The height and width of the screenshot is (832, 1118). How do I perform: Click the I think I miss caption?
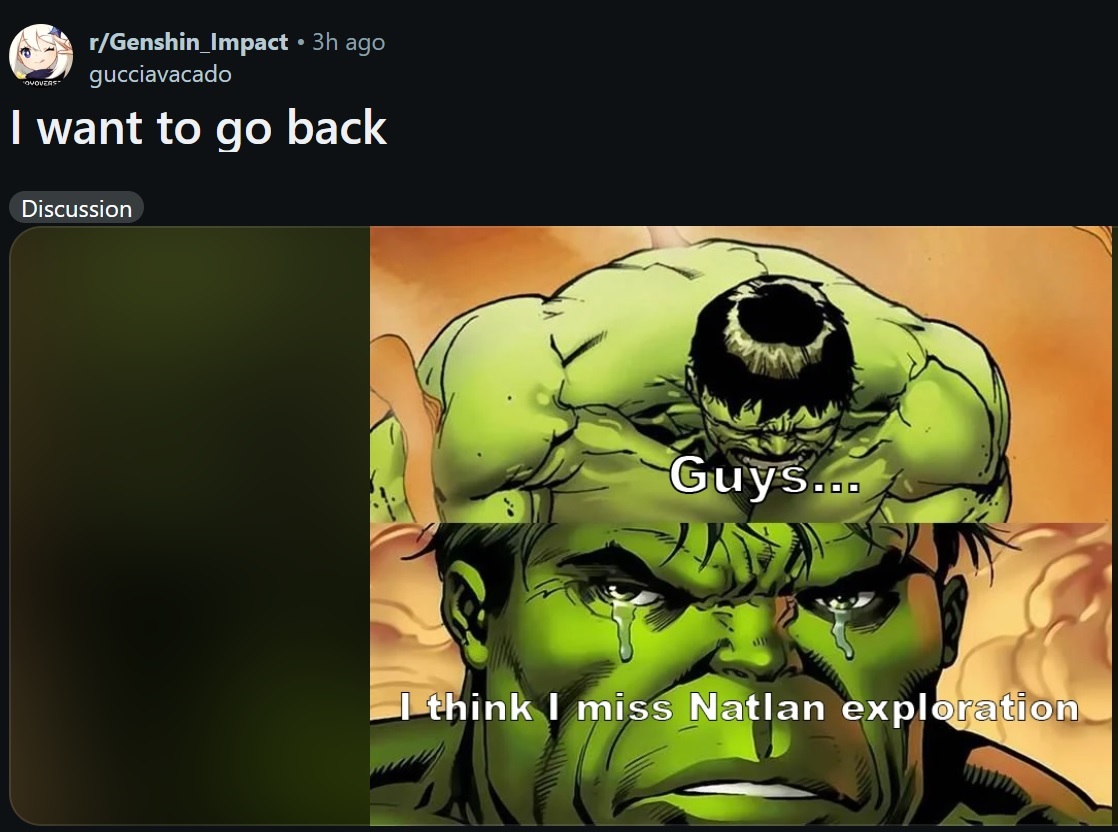(535, 707)
